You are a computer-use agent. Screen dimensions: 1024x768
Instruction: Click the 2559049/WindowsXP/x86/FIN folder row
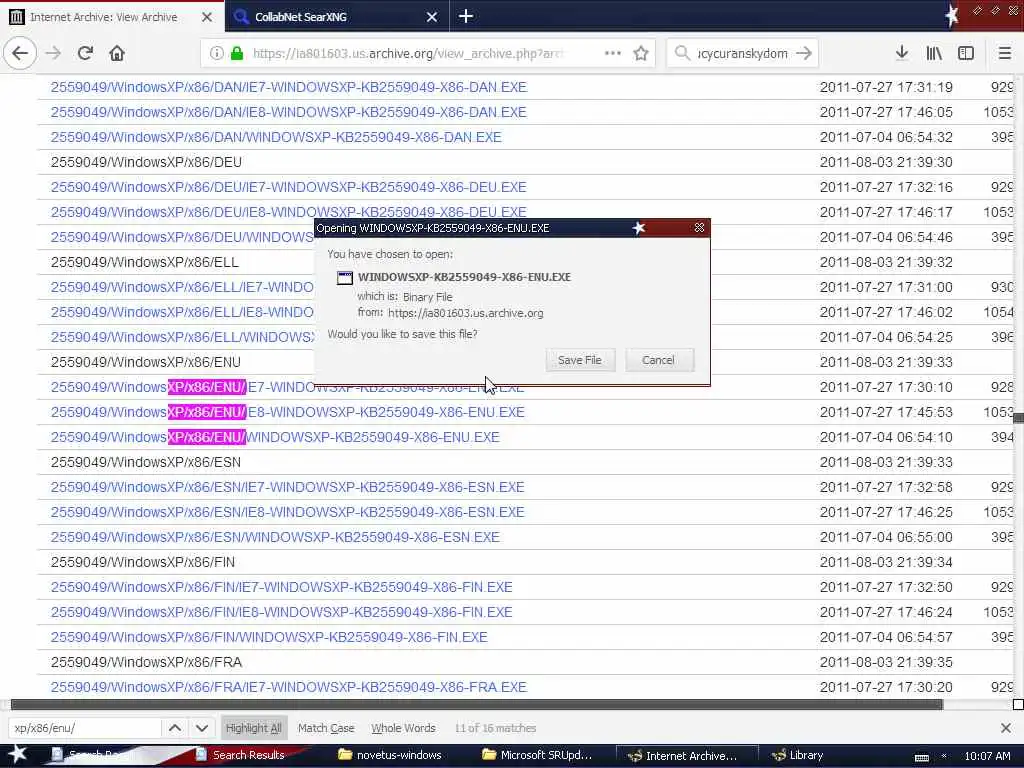(525, 562)
